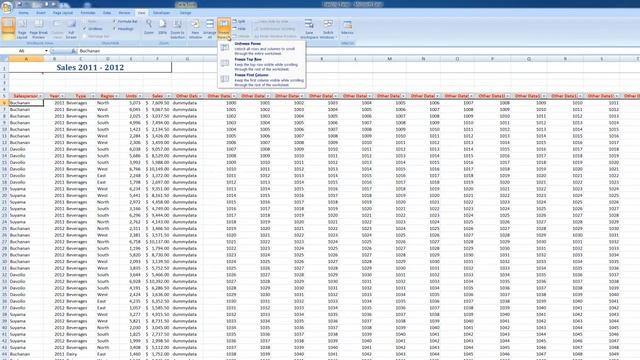Click the formula bar showing Buchanan

(358, 51)
